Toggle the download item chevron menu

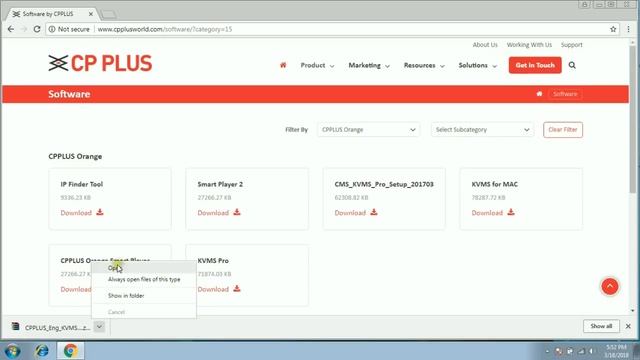point(99,327)
